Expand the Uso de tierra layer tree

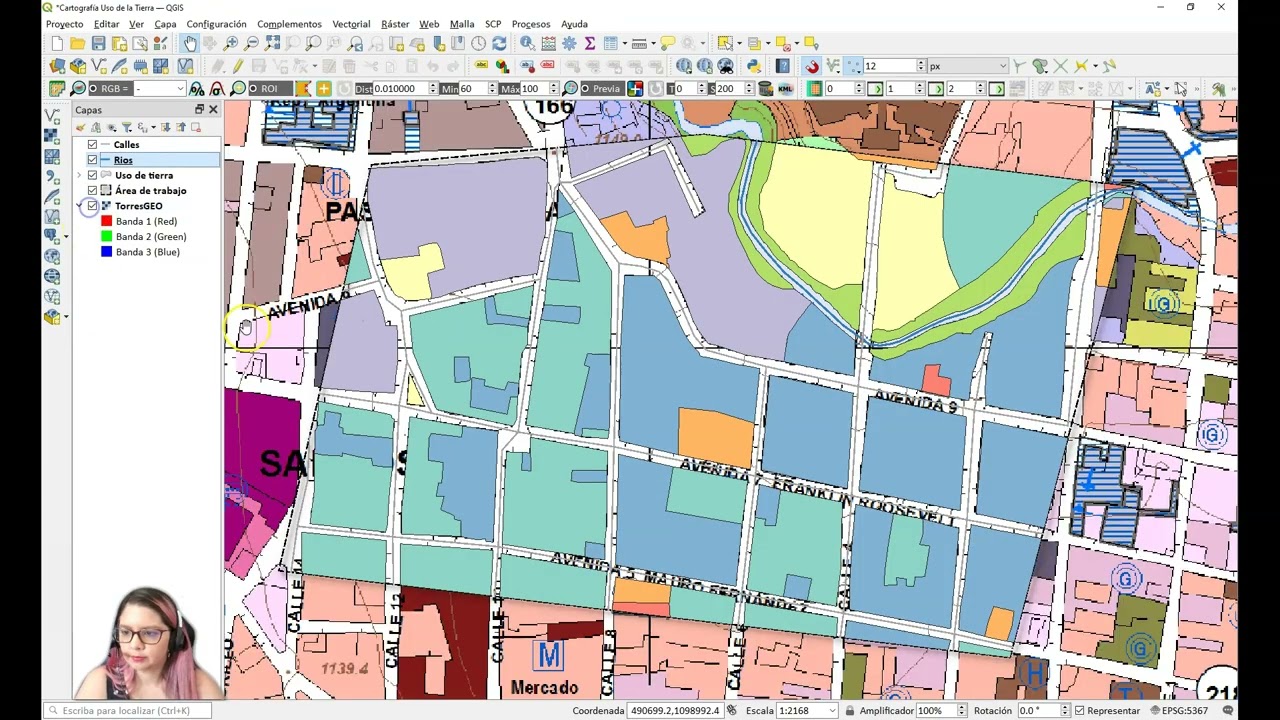79,175
